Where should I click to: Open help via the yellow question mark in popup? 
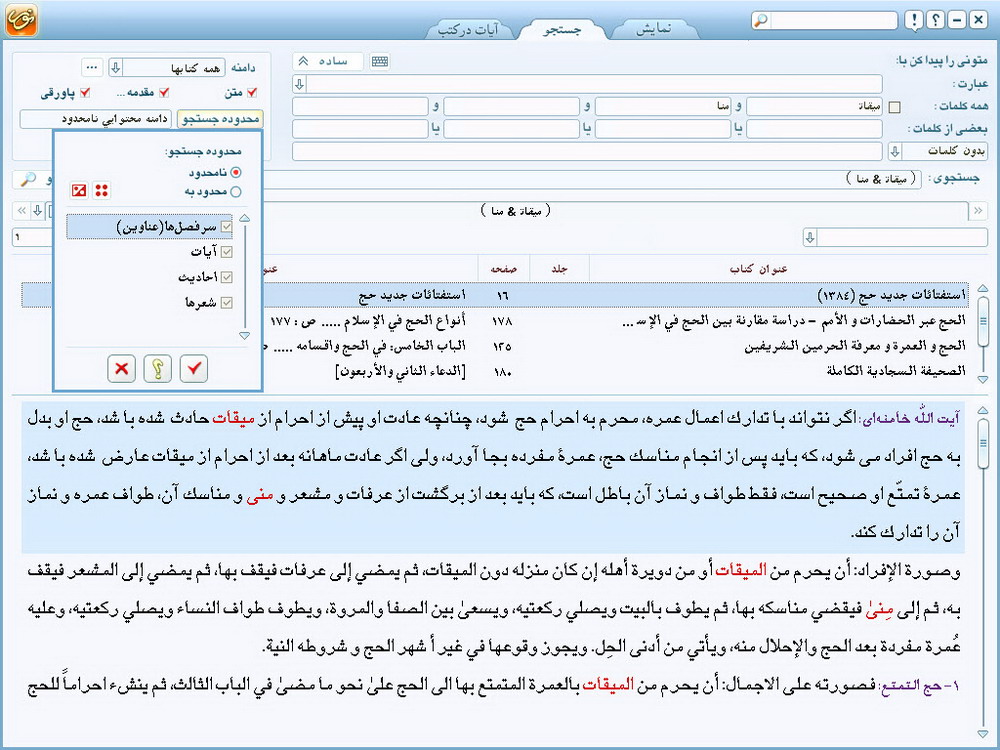158,369
